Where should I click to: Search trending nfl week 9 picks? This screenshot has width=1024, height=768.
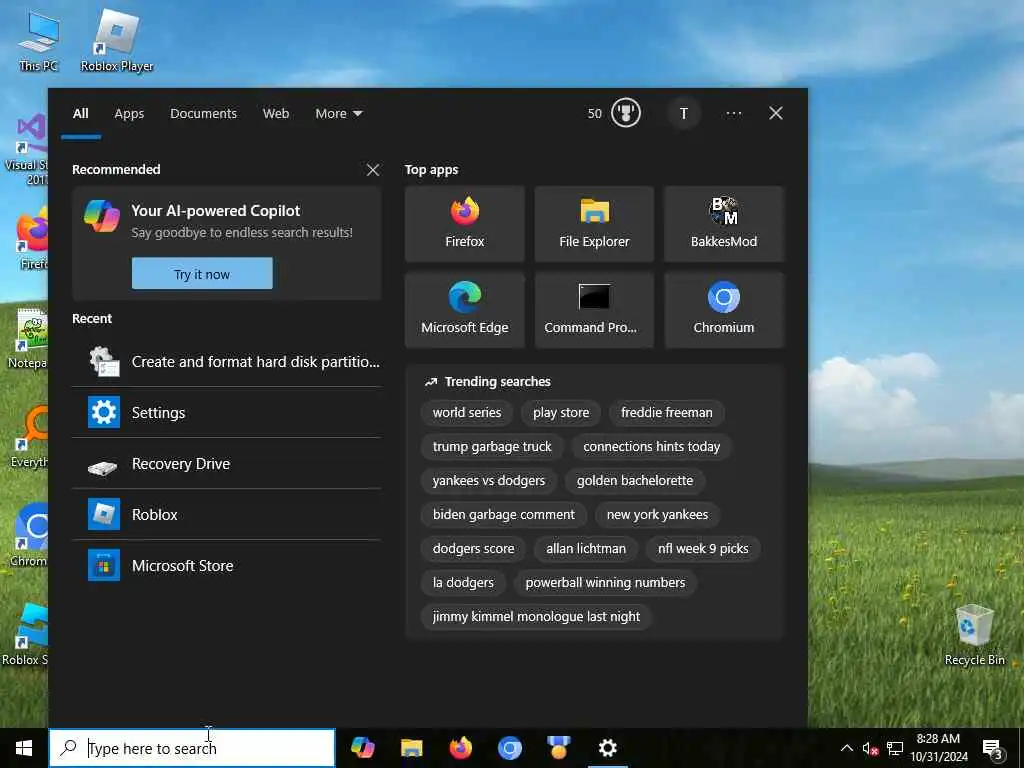coord(703,549)
